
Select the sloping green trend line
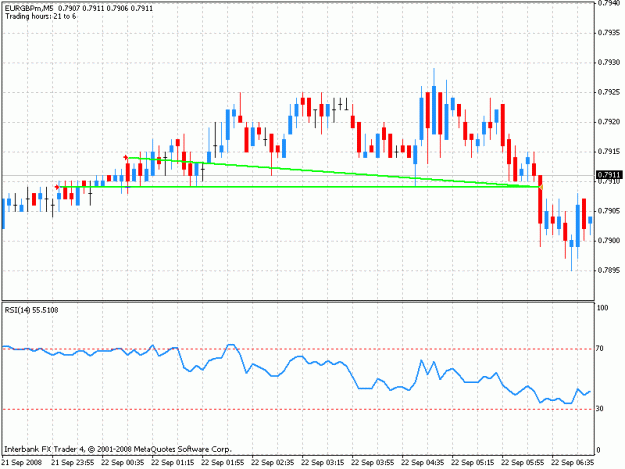pos(333,172)
